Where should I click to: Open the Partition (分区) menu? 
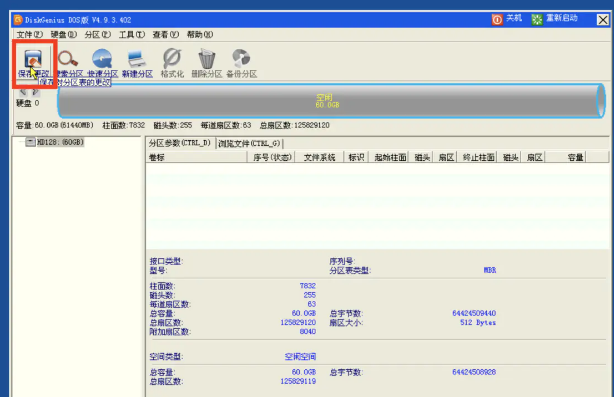98,34
